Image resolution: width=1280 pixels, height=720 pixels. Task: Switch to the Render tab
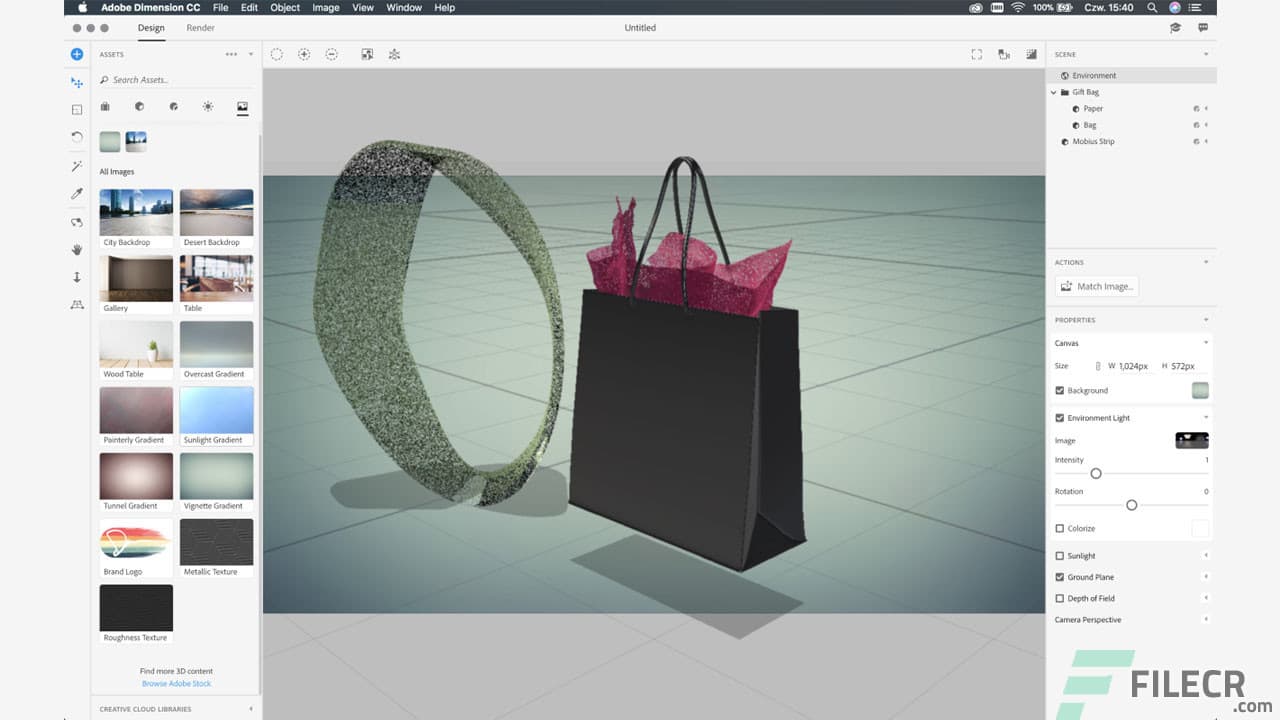tap(200, 27)
